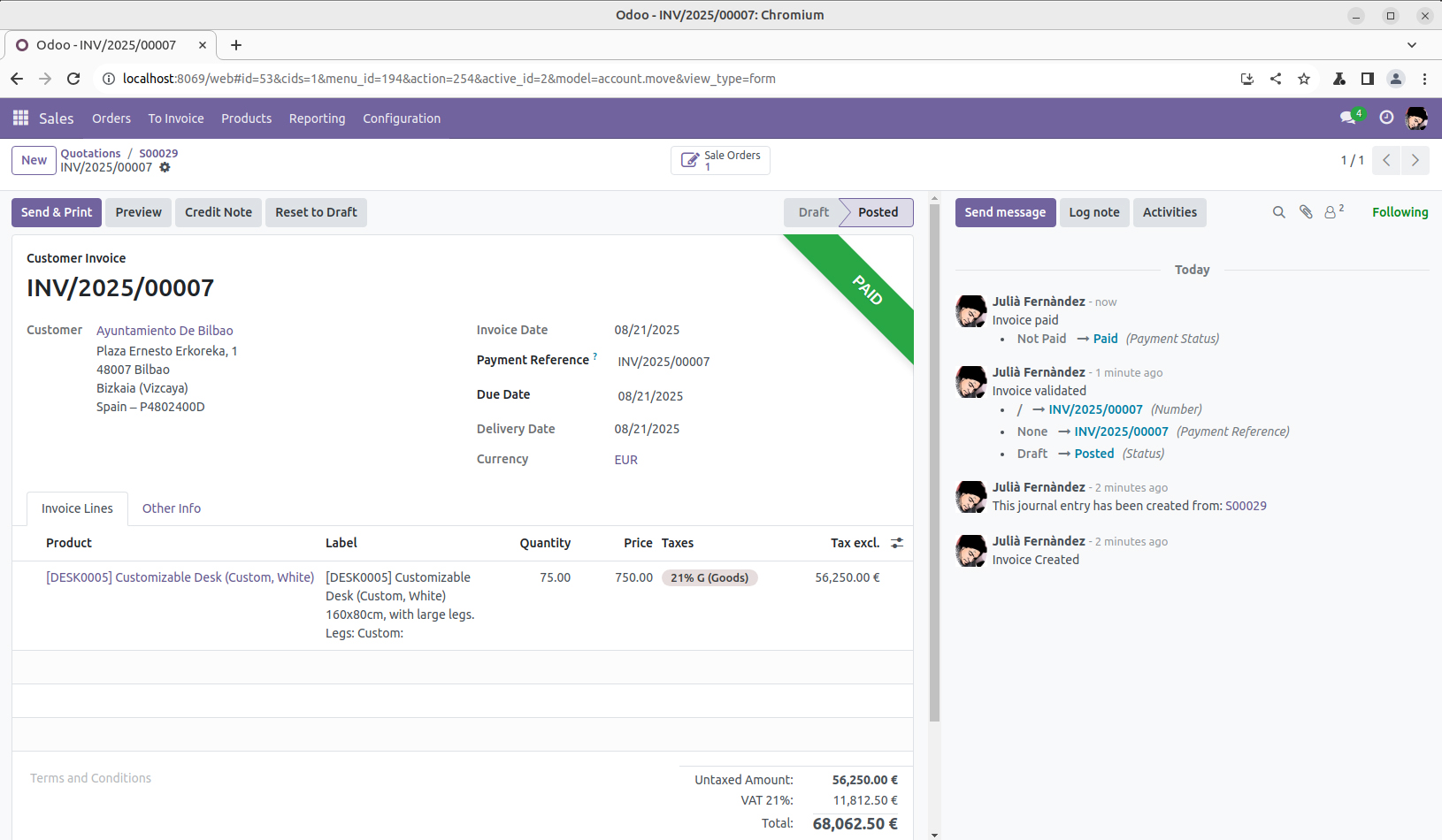This screenshot has width=1442, height=840.
Task: Open the conversations chat icon in navbar
Action: pos(1348,118)
